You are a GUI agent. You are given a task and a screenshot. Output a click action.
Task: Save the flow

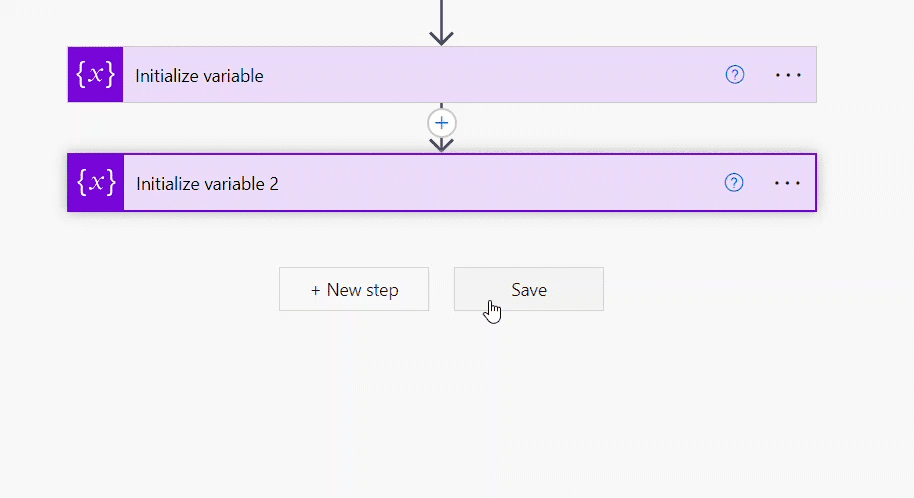528,290
